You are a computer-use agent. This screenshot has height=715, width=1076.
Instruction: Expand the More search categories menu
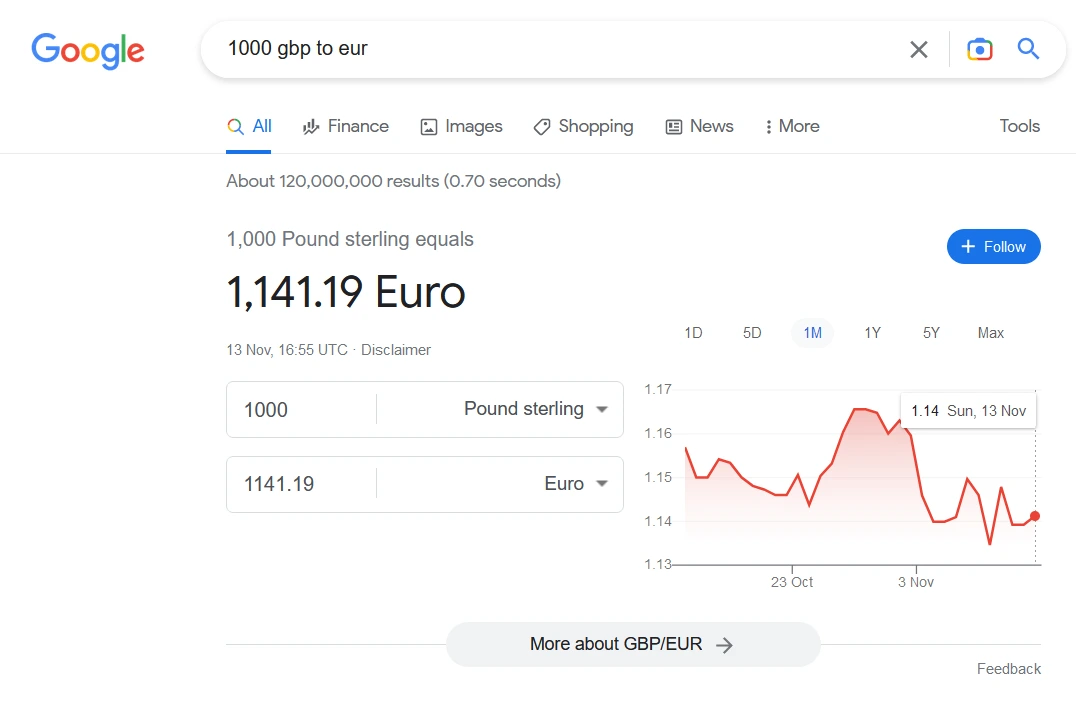[792, 126]
